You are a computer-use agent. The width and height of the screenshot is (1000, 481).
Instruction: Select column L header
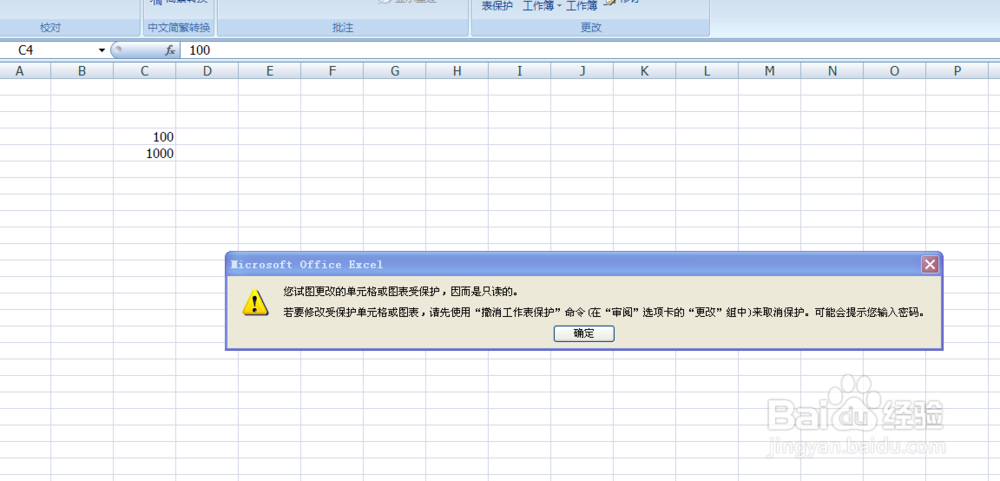coord(707,71)
